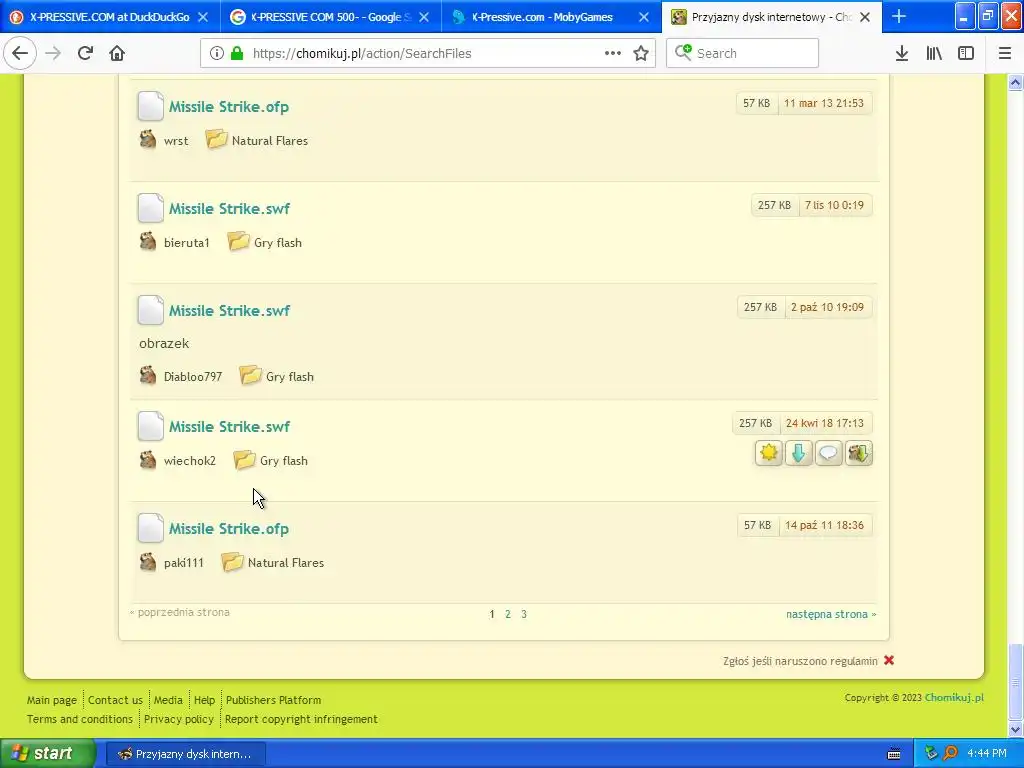Click the 4:44 PM system clock
The image size is (1024, 768).
coord(987,753)
